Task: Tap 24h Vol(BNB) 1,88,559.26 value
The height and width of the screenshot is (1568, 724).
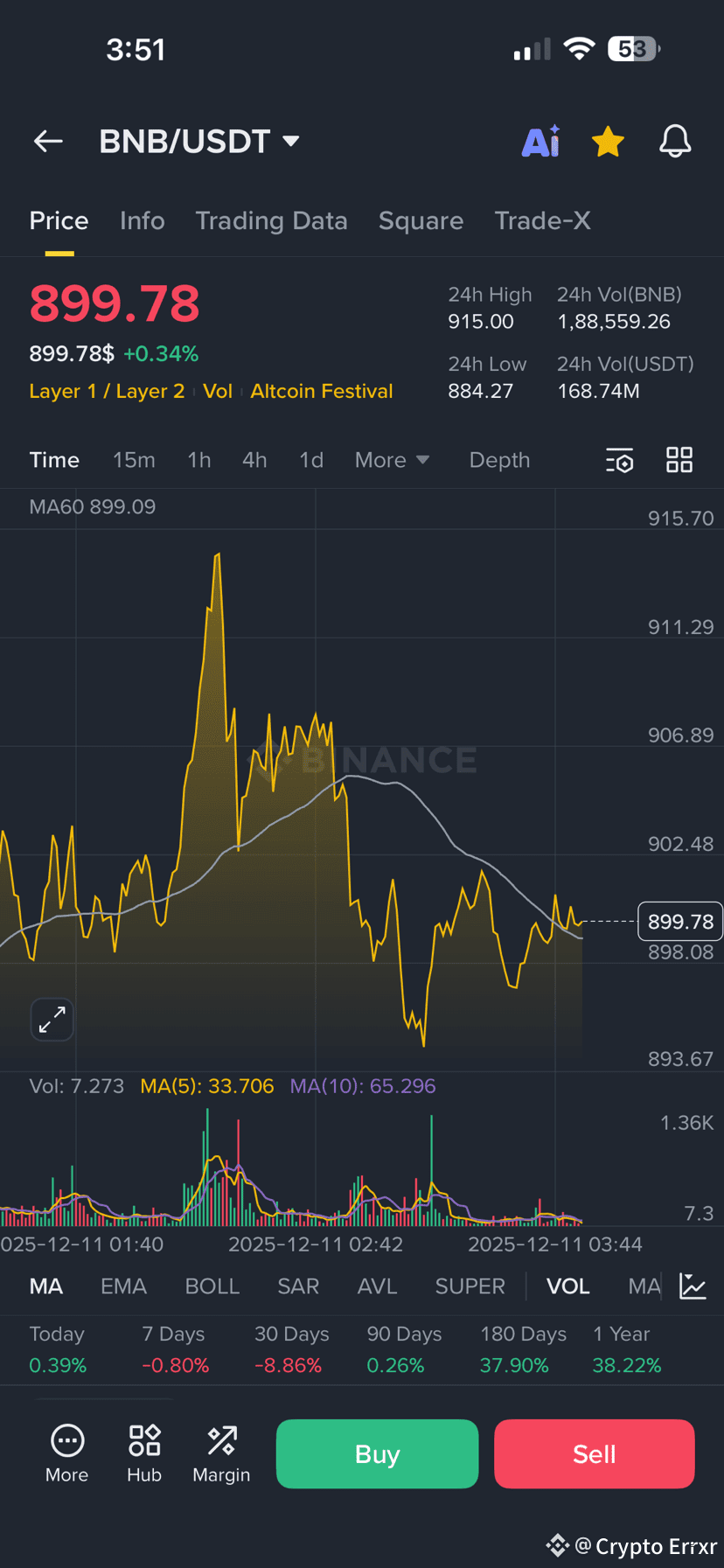Action: tap(614, 322)
